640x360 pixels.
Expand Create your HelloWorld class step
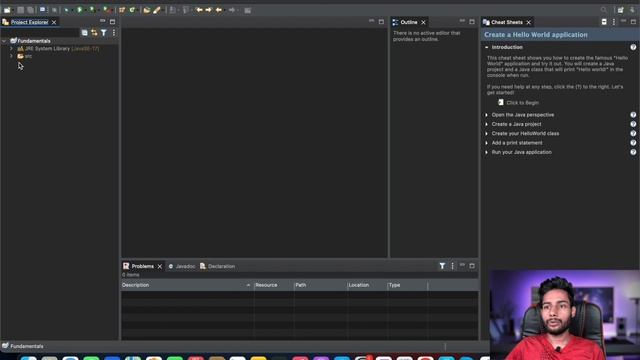click(487, 133)
